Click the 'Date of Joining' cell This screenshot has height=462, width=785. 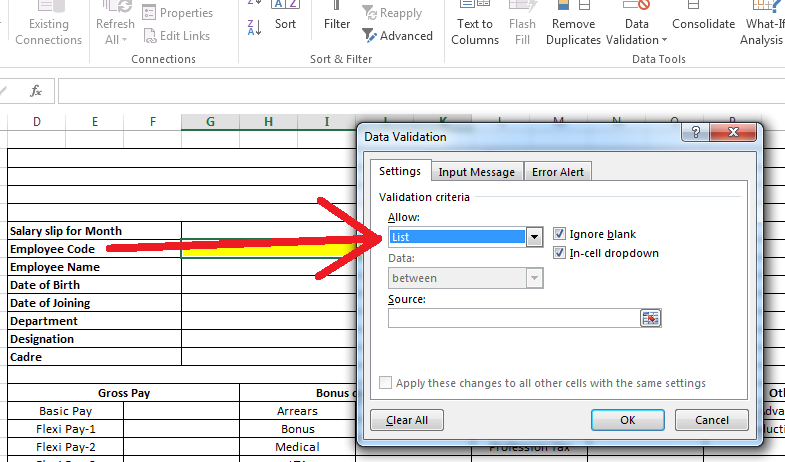95,303
